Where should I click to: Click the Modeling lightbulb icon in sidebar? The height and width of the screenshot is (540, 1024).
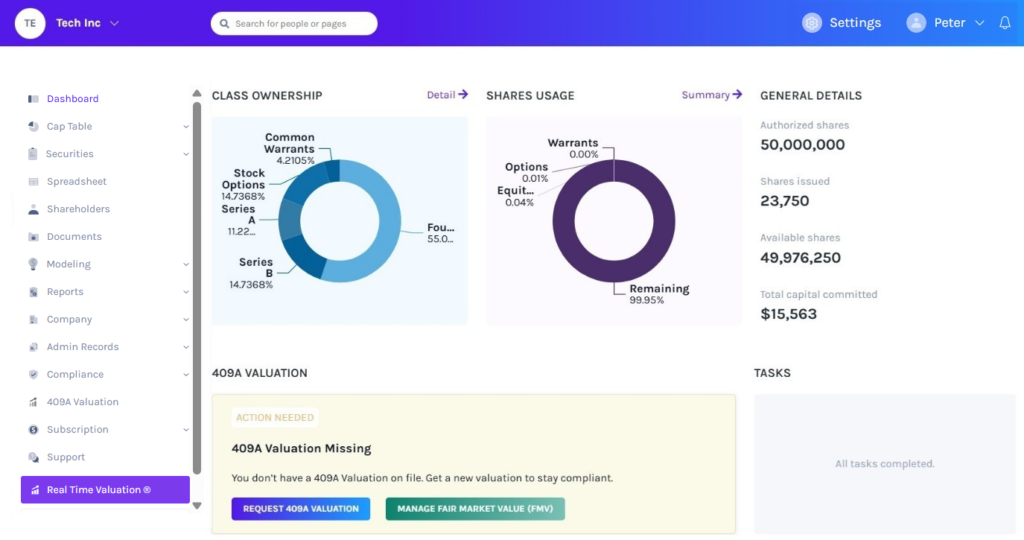point(34,264)
